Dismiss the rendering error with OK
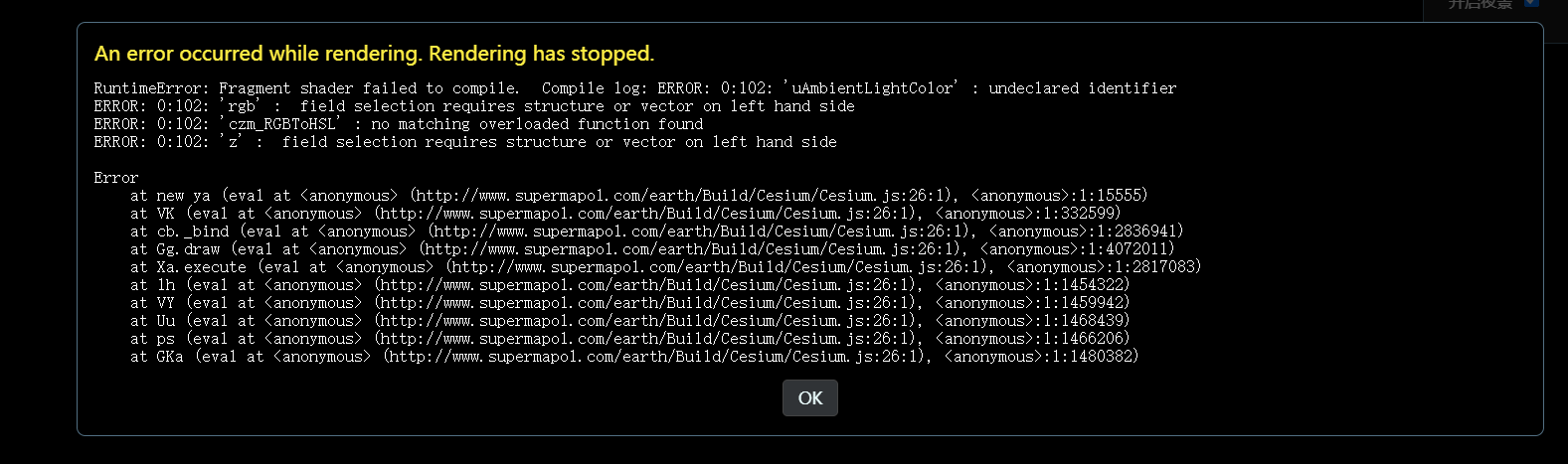Viewport: 1568px width, 464px height. click(x=809, y=397)
